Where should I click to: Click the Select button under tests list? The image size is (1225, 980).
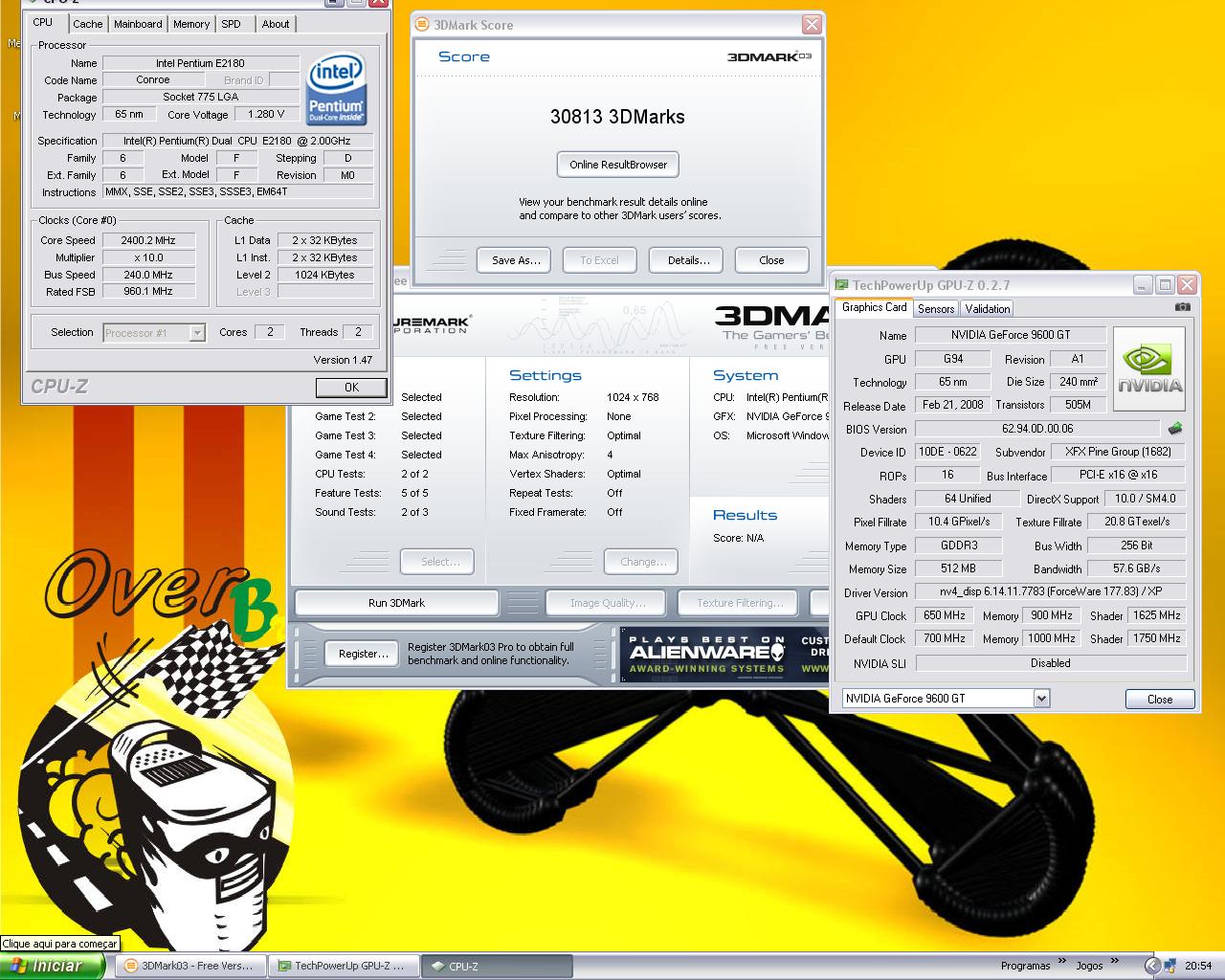coord(436,562)
